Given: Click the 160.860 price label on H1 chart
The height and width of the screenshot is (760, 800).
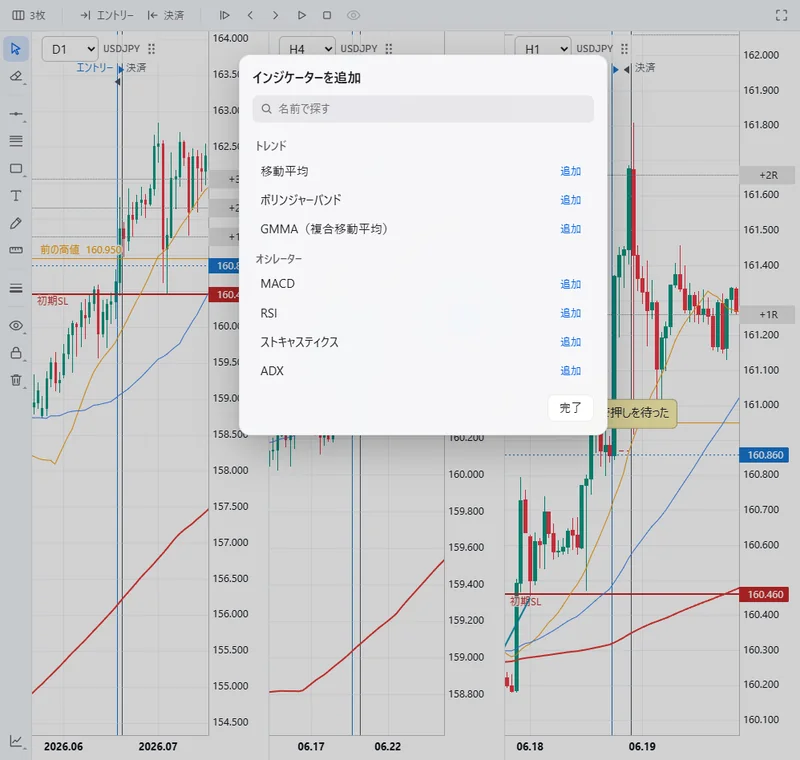Looking at the screenshot, I should point(764,455).
